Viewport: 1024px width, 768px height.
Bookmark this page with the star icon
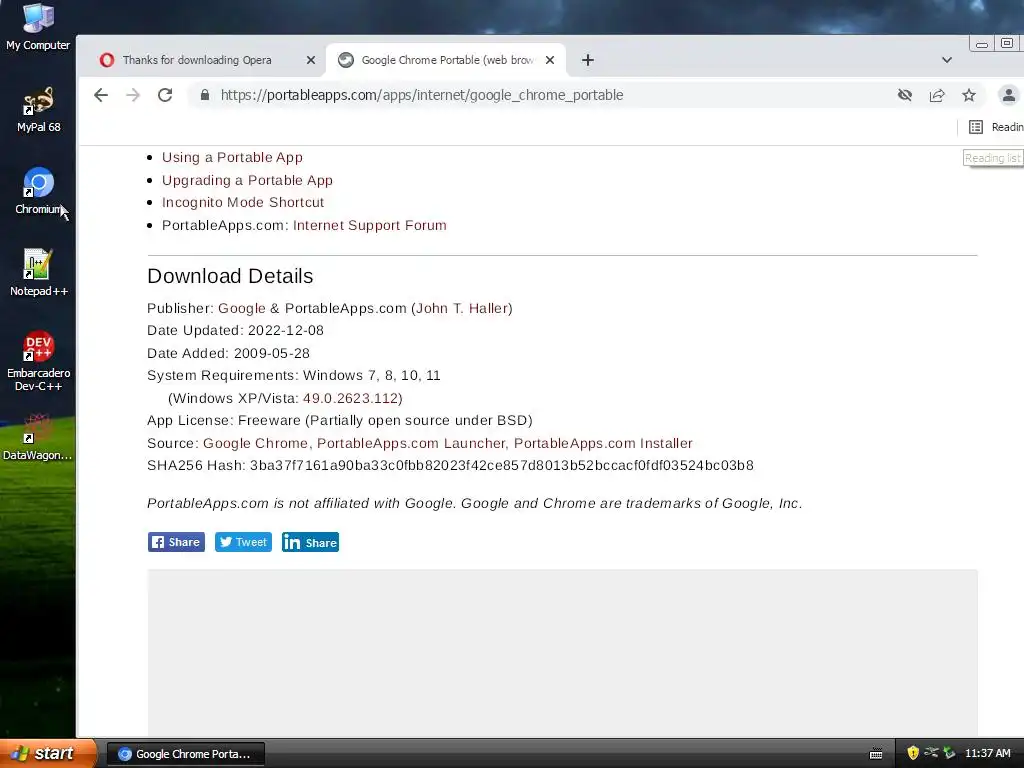[x=968, y=95]
